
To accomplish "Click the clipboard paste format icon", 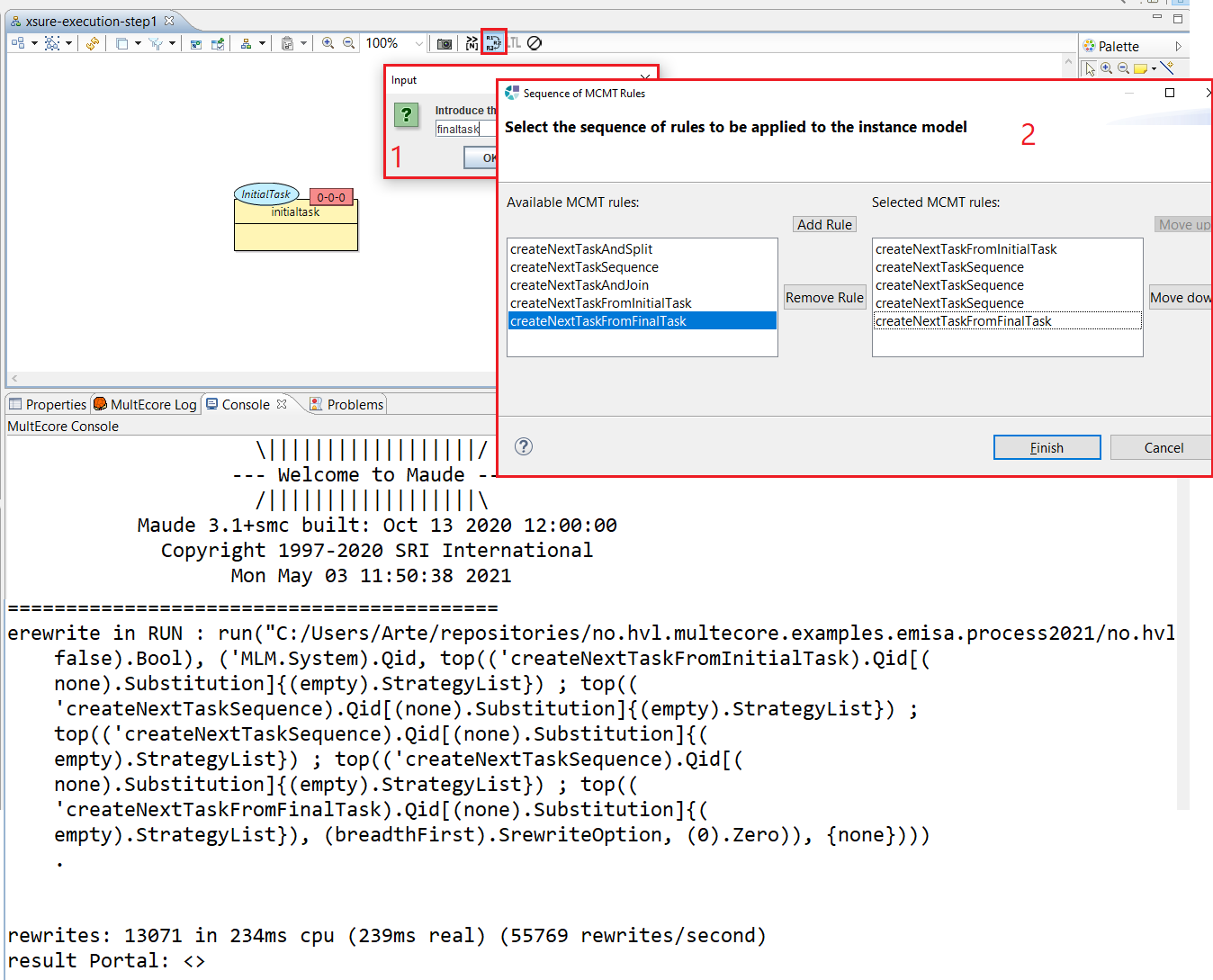I will point(287,43).
